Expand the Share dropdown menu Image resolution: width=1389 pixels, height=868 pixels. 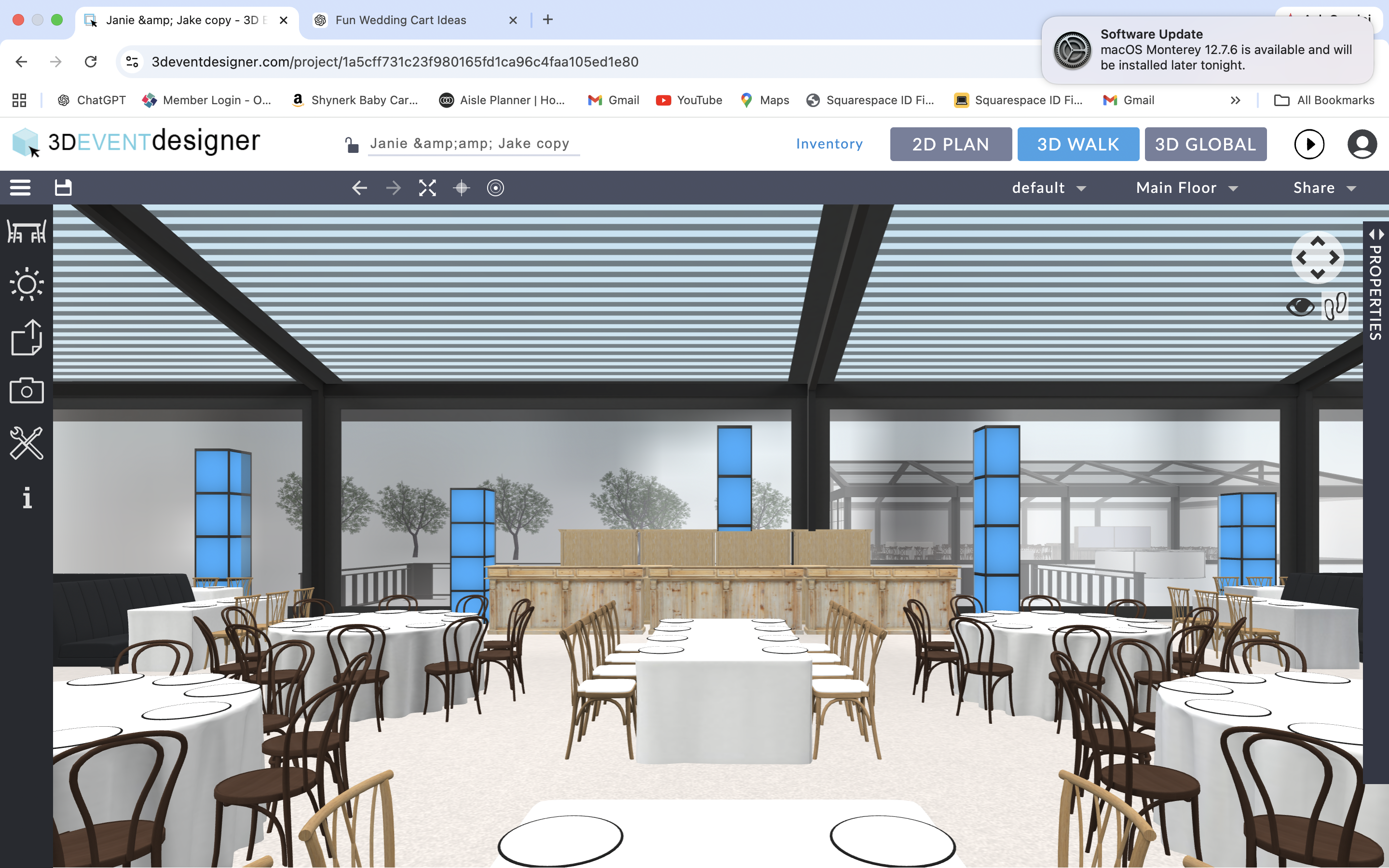pos(1324,188)
